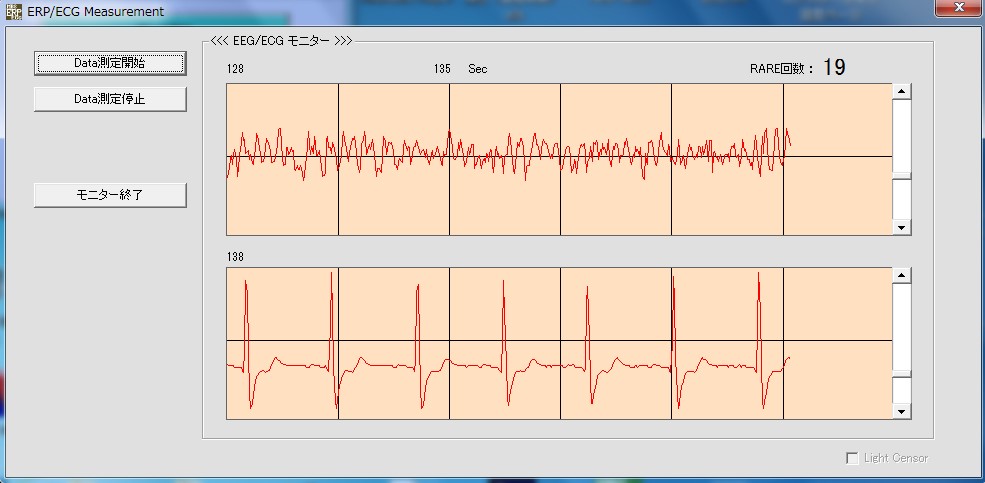Close the ERP/ECG Measurement window
This screenshot has width=985, height=483.
click(957, 8)
